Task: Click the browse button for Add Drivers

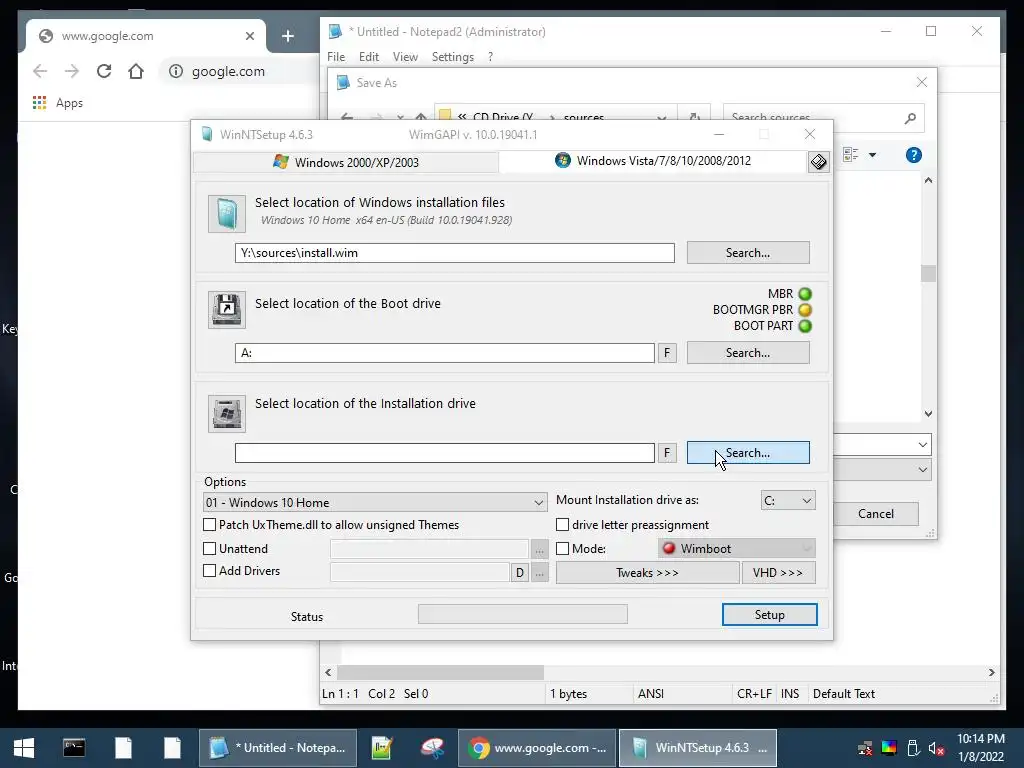Action: 539,573
